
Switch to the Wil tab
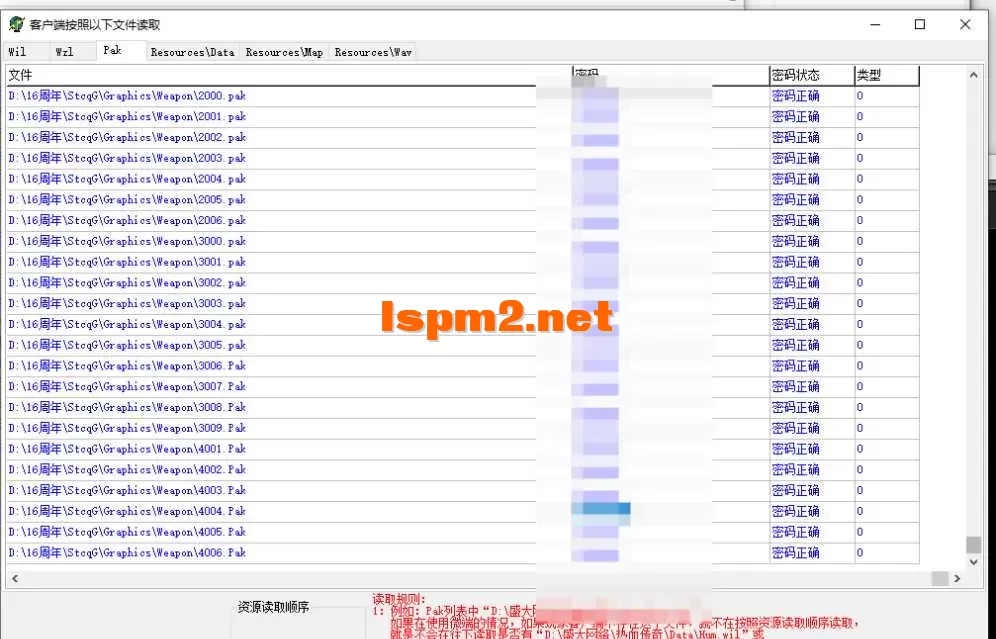point(18,52)
